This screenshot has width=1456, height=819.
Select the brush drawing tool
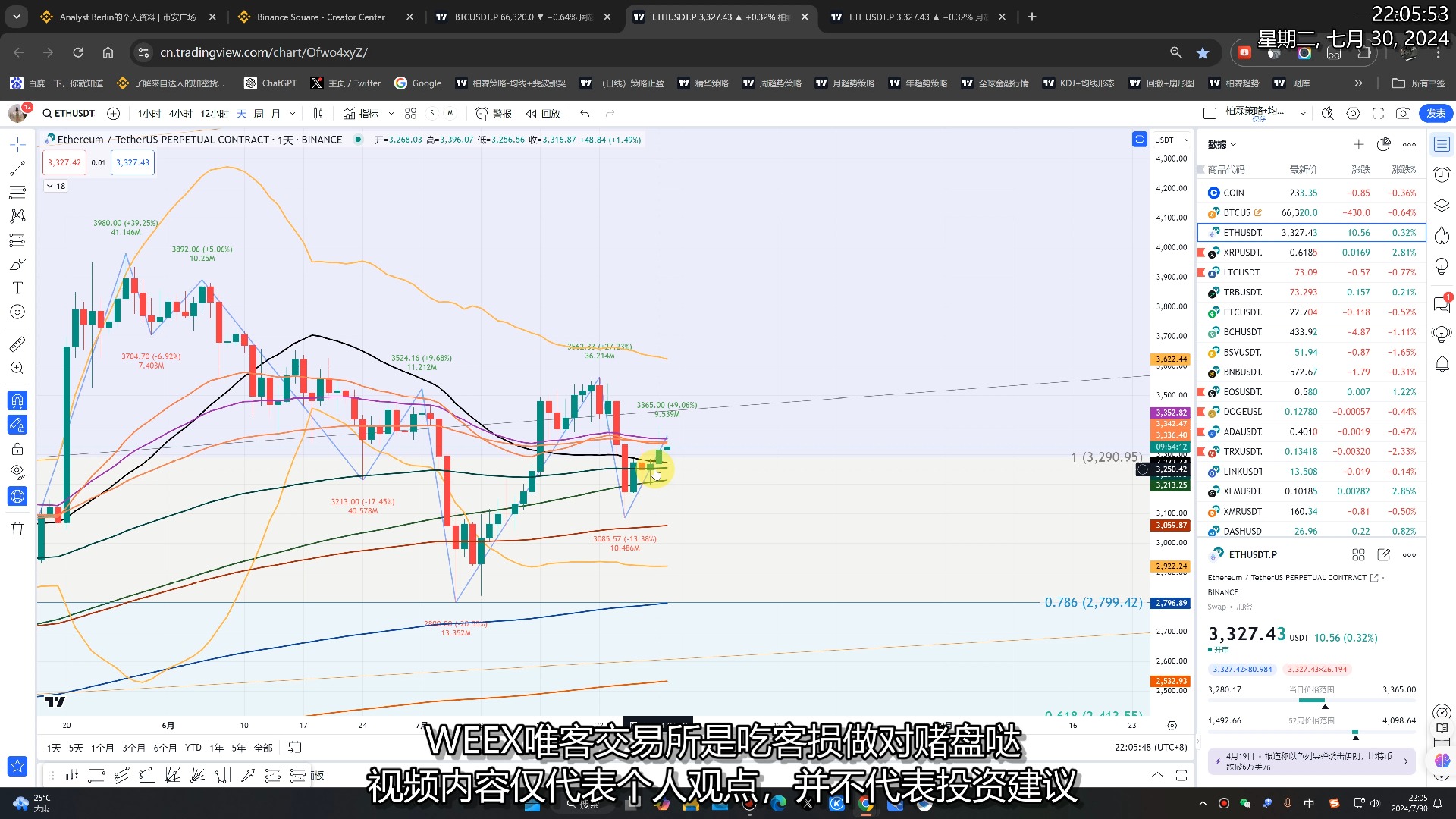(17, 264)
